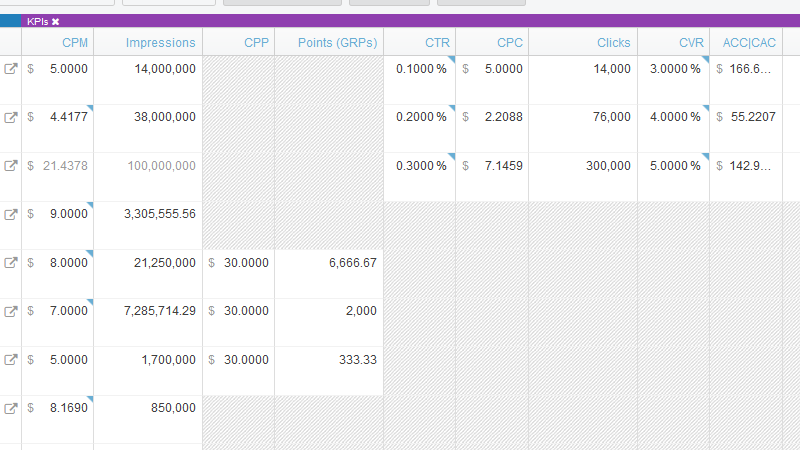Click the ACC|CAC value 142.9...
The height and width of the screenshot is (450, 800).
750,166
